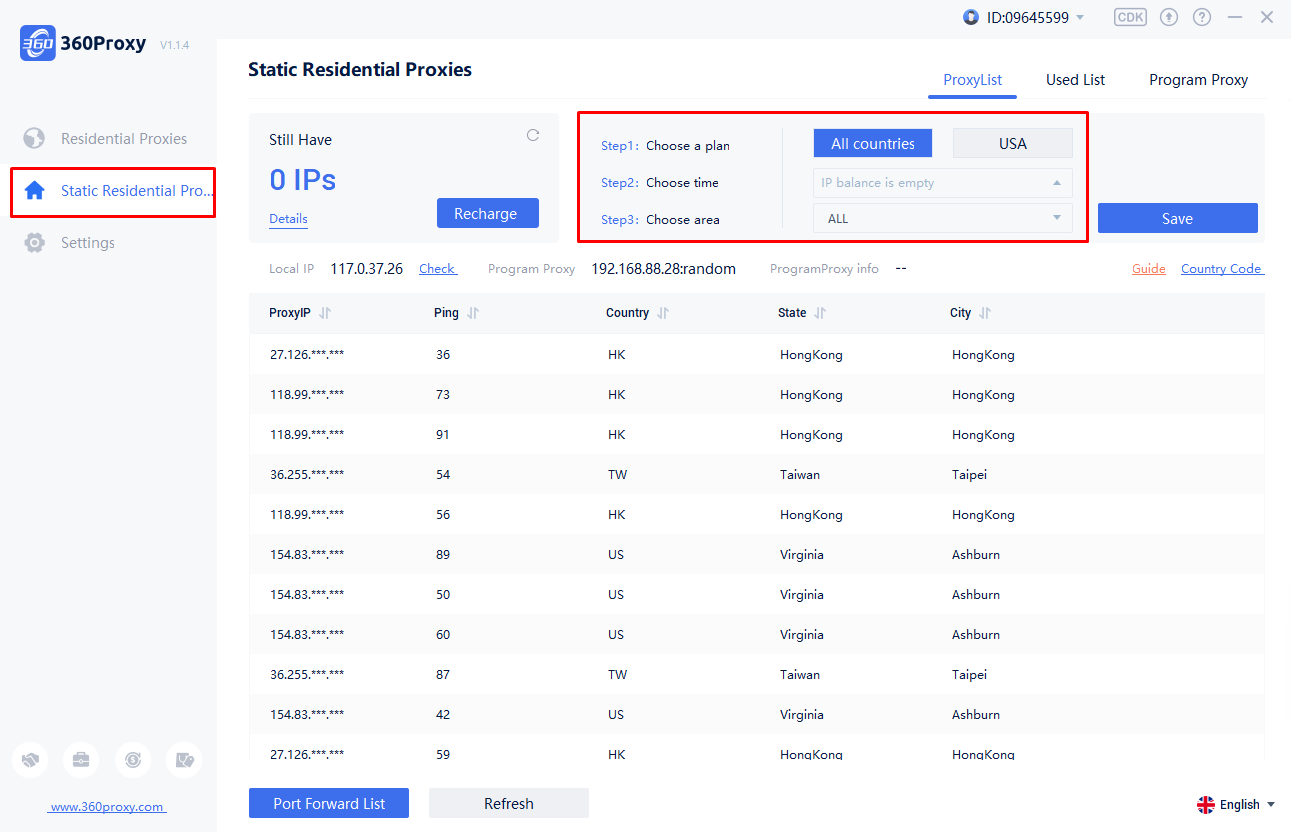Open the orange Guide link
This screenshot has height=832, width=1291.
point(1149,269)
